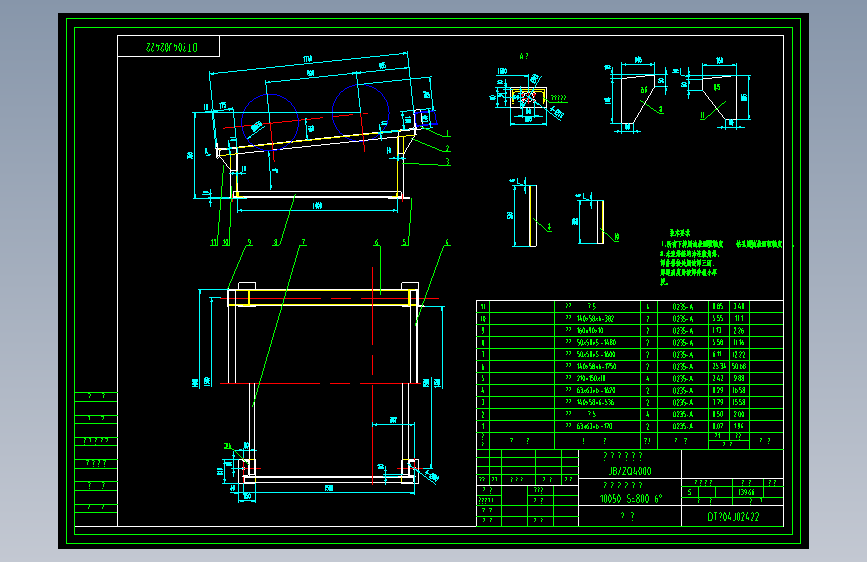Select the Q235-A material cell in parts list row 11
This screenshot has width=867, height=562.
(x=683, y=306)
